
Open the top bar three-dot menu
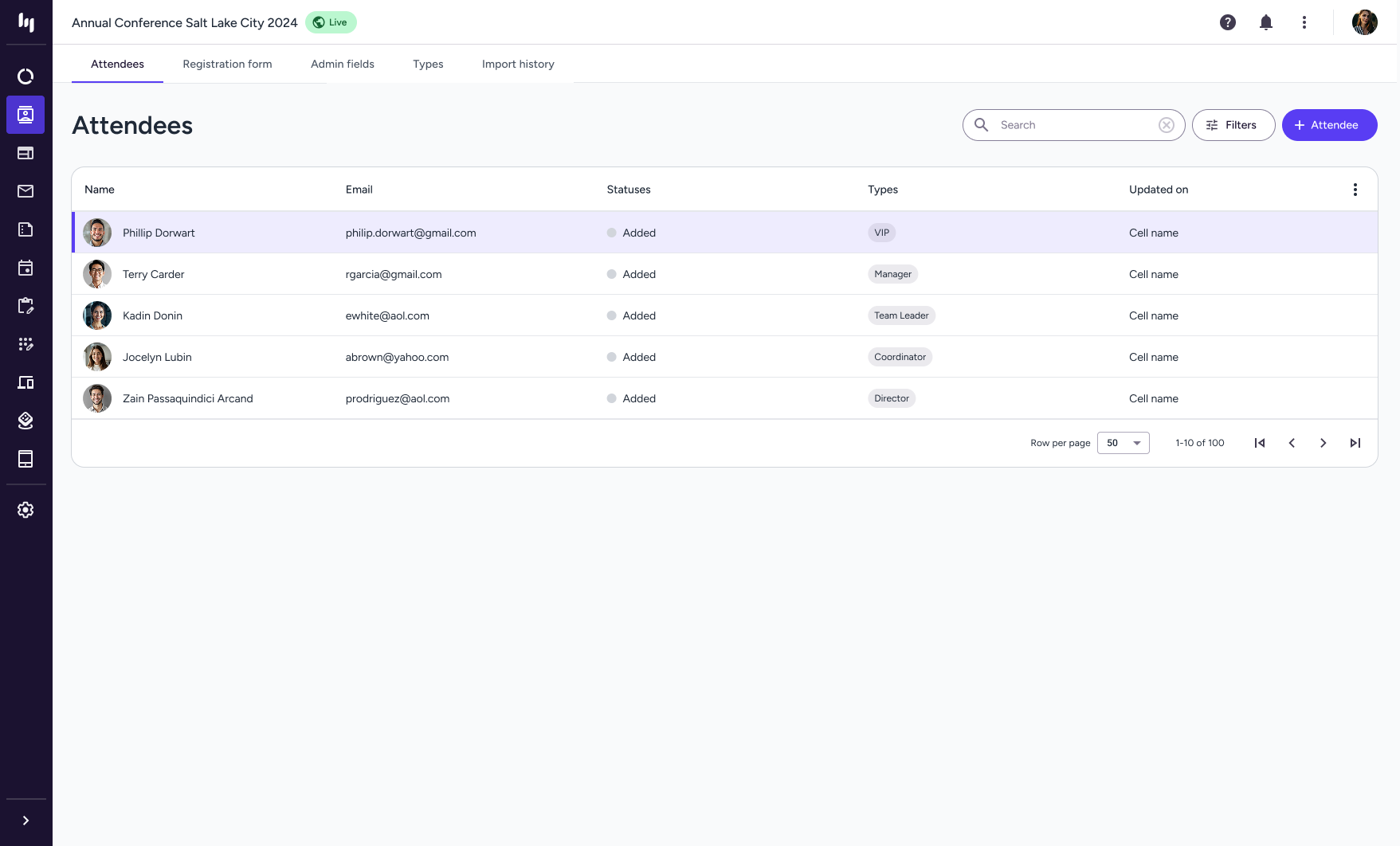(x=1304, y=22)
